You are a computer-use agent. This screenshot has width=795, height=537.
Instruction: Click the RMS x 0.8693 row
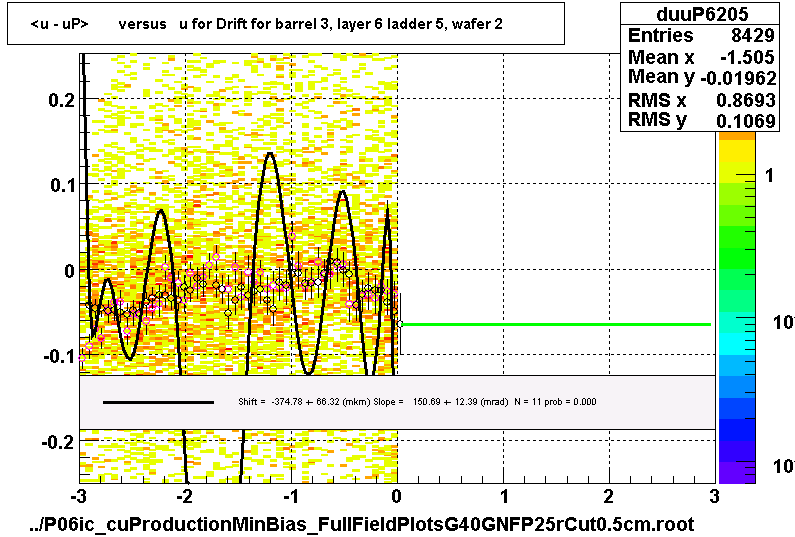point(701,100)
